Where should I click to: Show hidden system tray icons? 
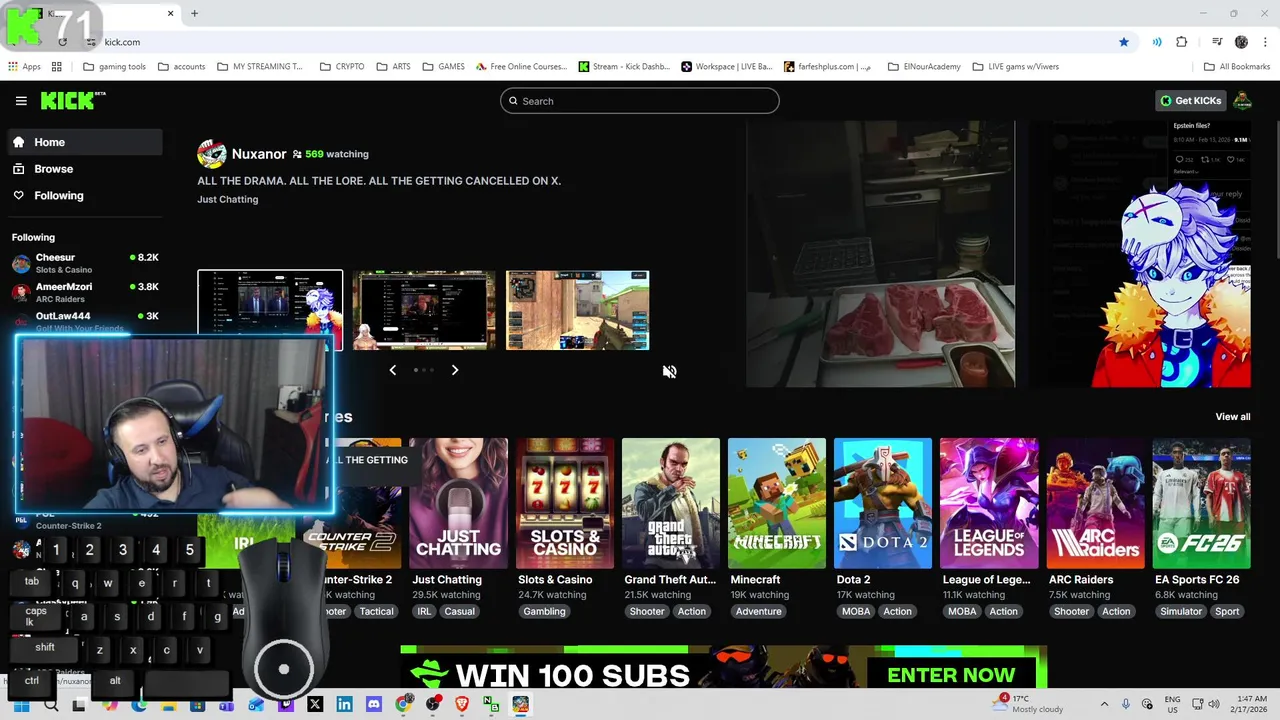[1104, 704]
